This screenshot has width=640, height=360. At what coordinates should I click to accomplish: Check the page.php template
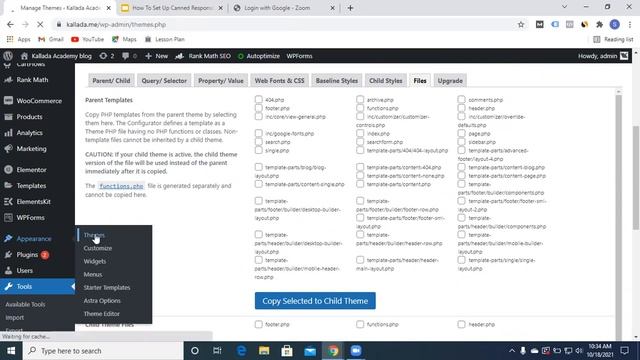pos(461,133)
